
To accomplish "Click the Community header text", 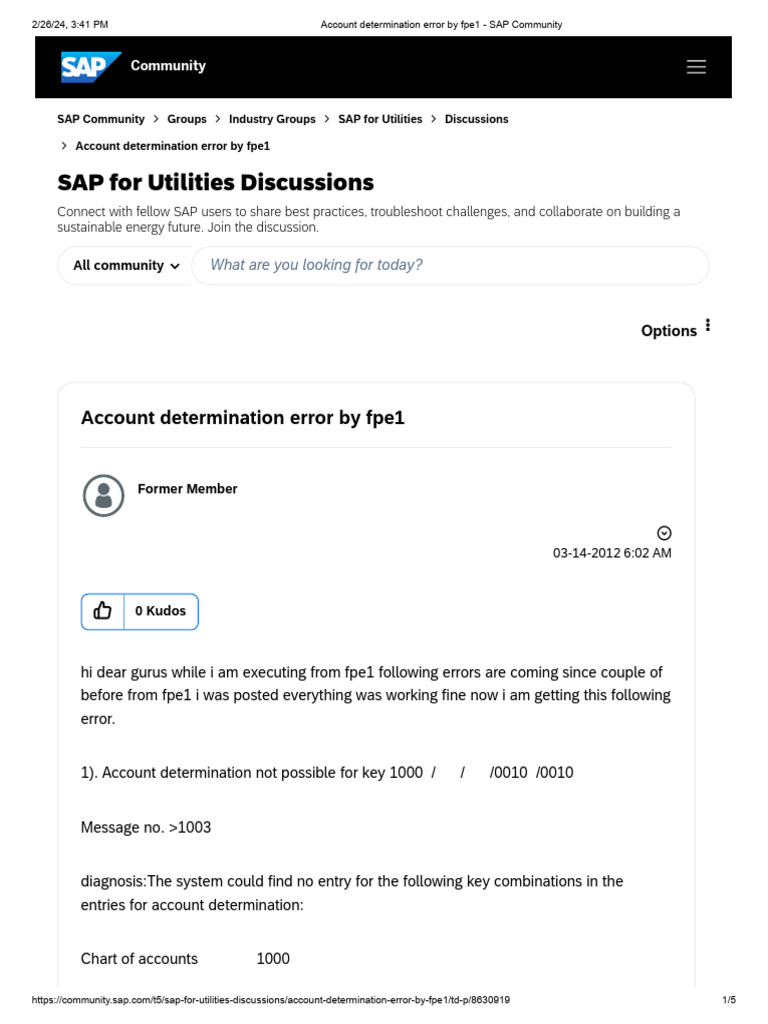I will click(x=168, y=66).
